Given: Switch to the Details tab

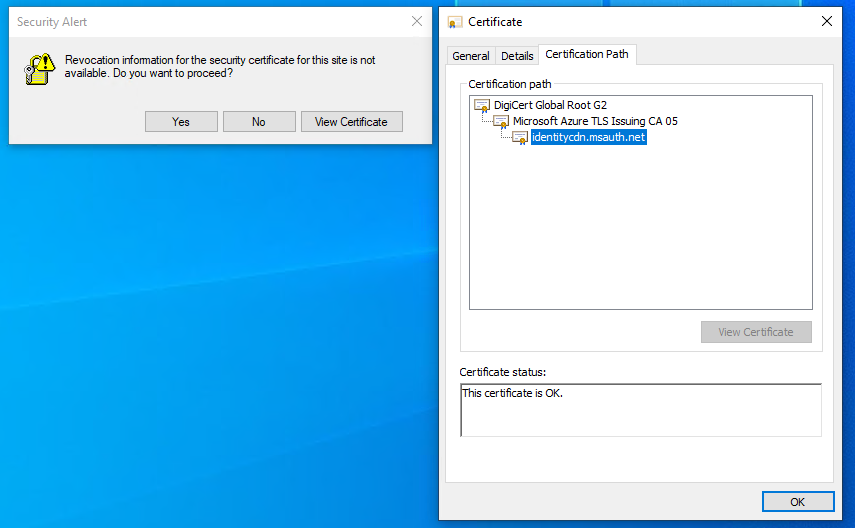Looking at the screenshot, I should point(517,56).
